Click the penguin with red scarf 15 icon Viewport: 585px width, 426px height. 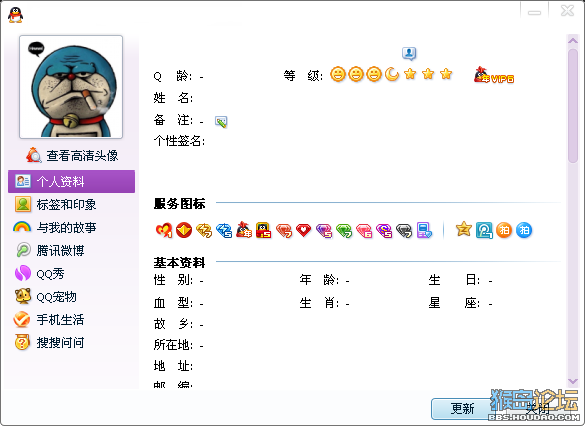click(263, 230)
